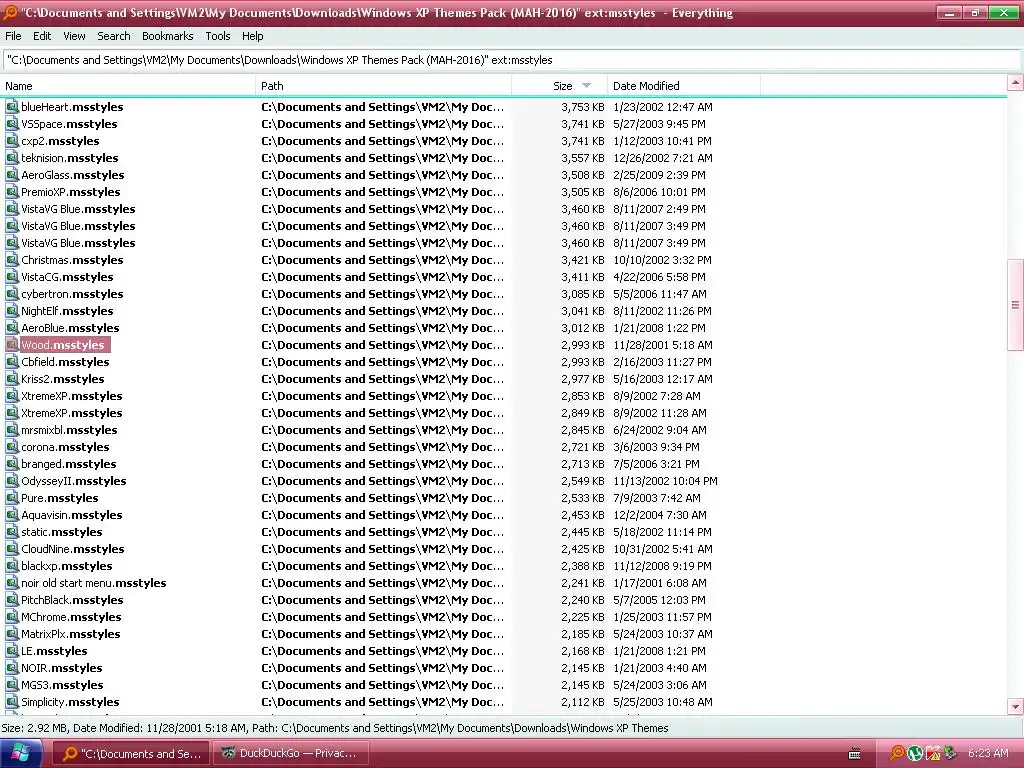Click the Kriss2.msstyles file icon
1024x768 pixels.
(x=12, y=378)
